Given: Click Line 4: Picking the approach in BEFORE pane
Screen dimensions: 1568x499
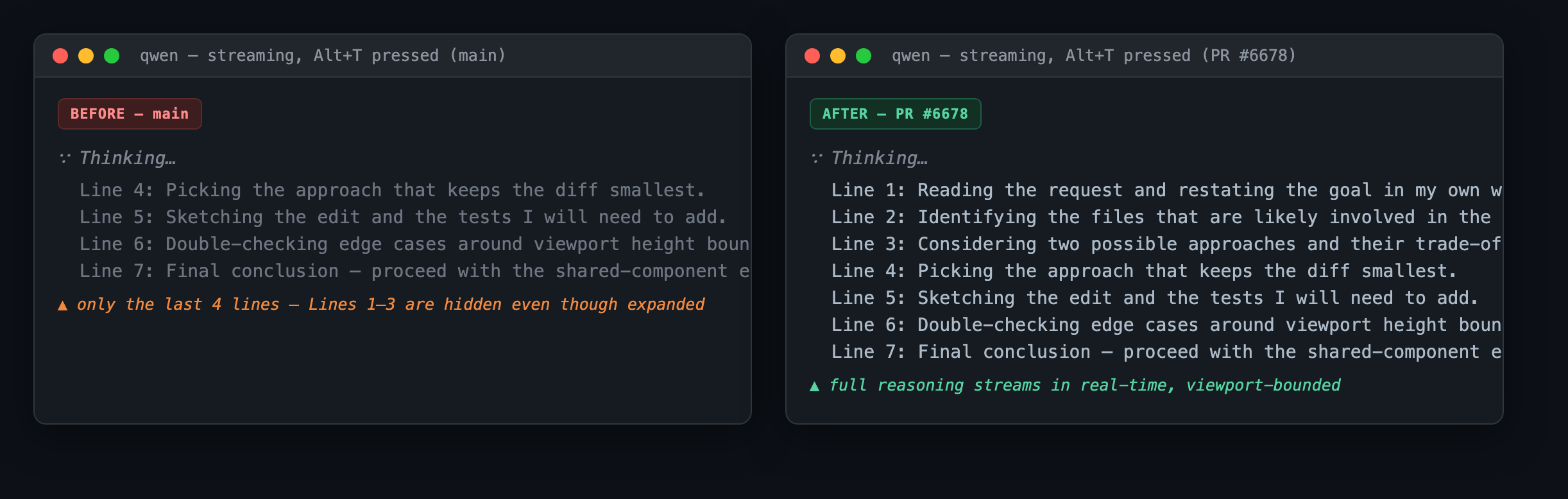Looking at the screenshot, I should (392, 190).
